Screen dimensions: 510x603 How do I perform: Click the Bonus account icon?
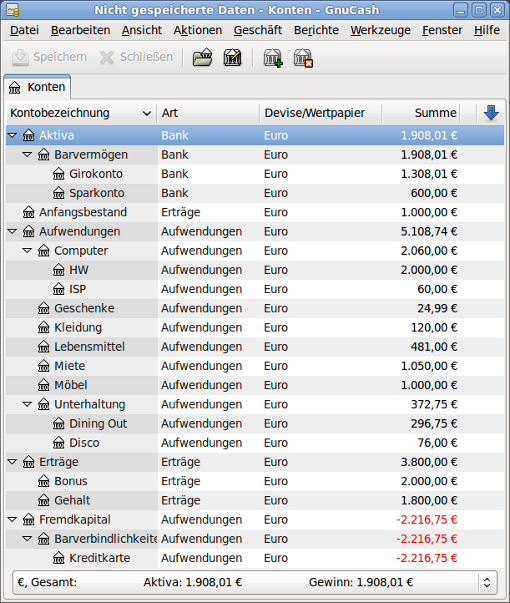tap(43, 481)
